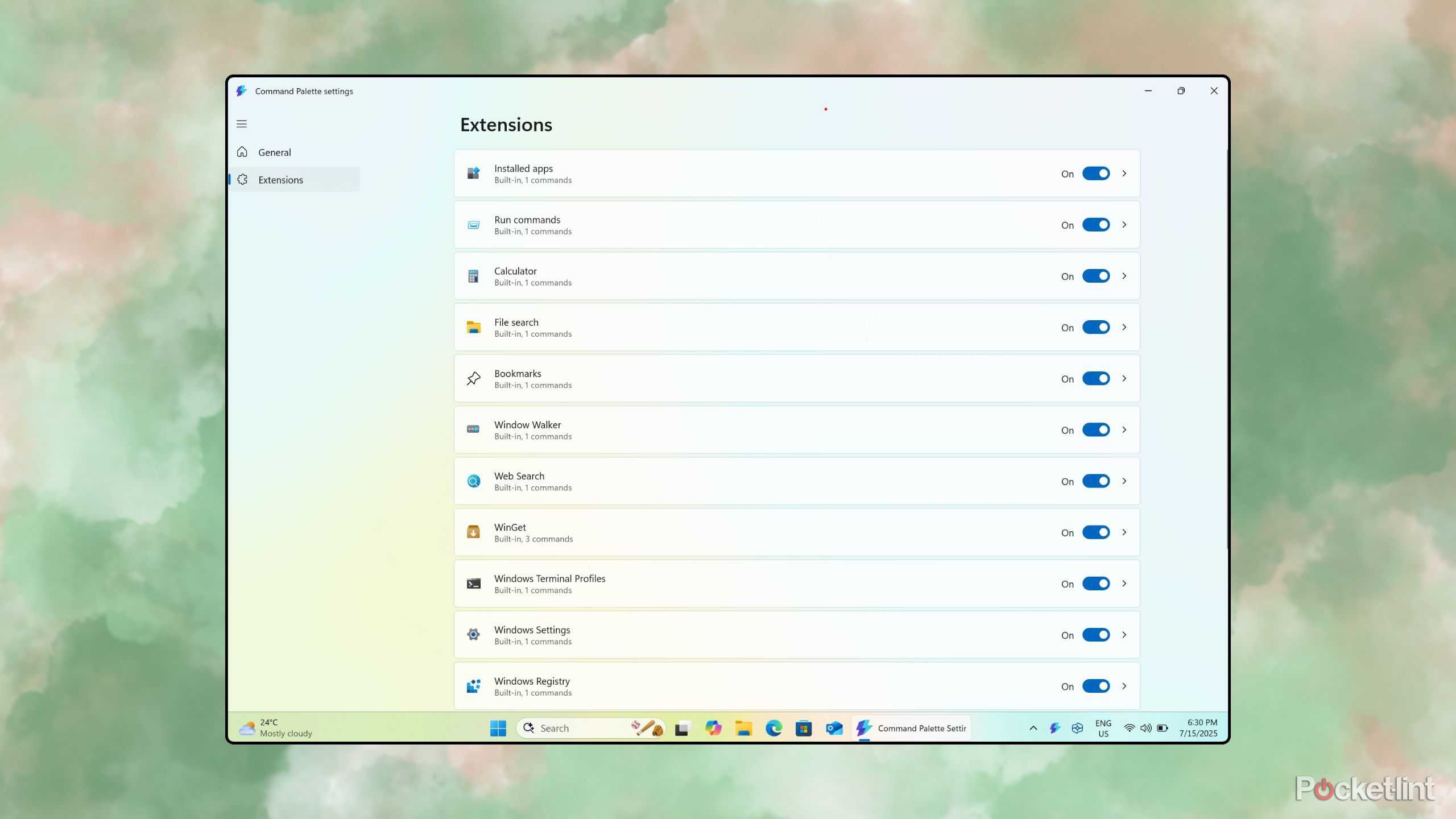
Task: Click the WinGet package icon
Action: (x=473, y=532)
